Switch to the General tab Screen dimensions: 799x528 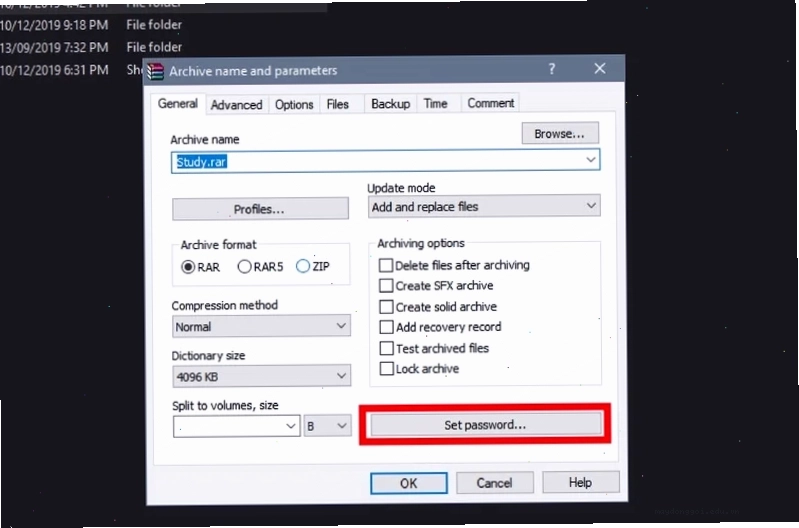pyautogui.click(x=178, y=103)
